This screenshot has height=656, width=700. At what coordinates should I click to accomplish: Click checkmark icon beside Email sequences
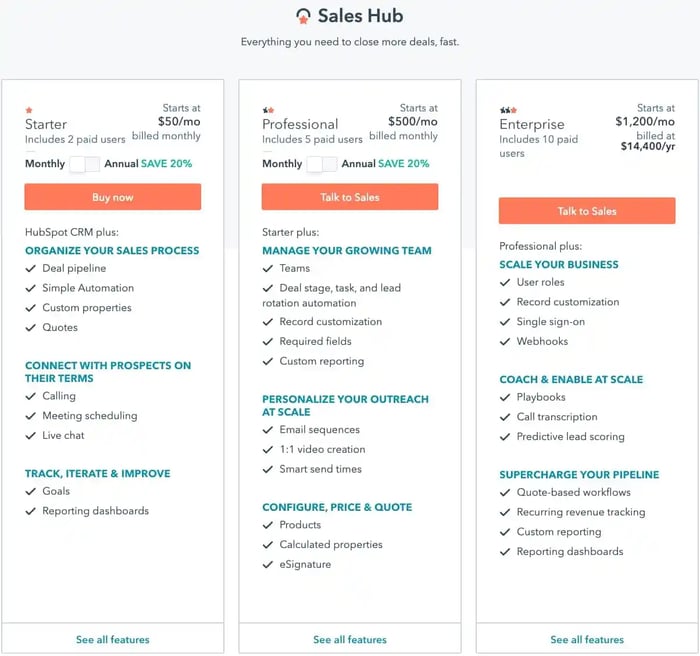click(267, 430)
